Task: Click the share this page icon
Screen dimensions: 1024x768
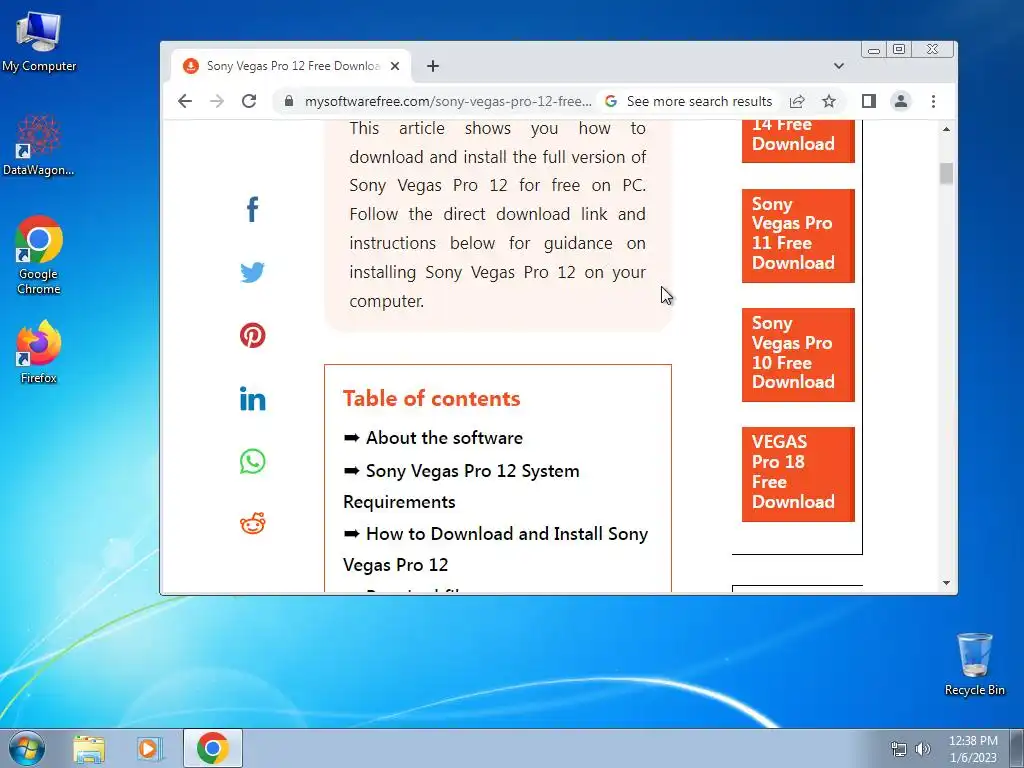Action: 797,101
